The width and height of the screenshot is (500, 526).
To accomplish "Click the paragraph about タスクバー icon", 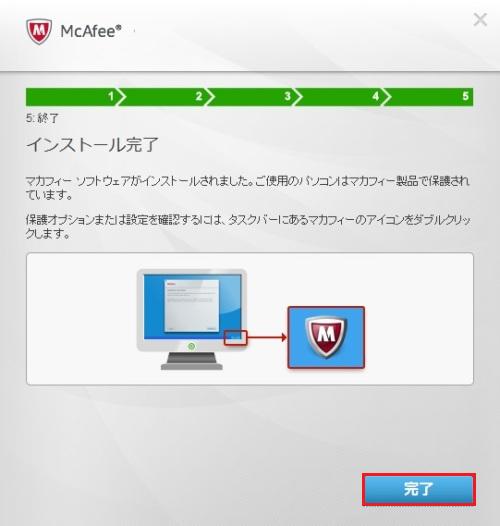I will click(248, 226).
